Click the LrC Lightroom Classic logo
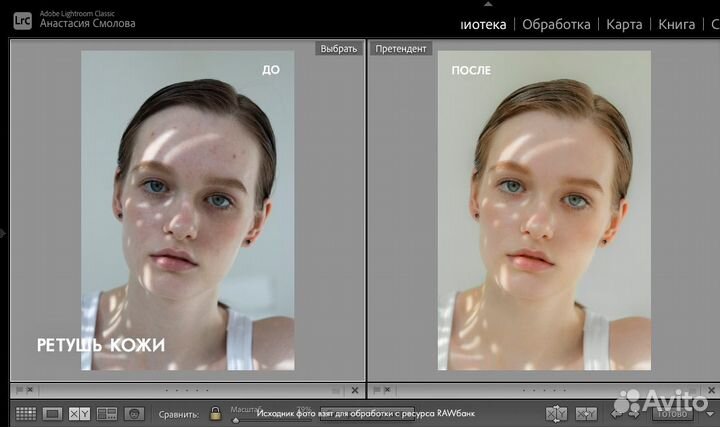This screenshot has height=427, width=720. click(x=22, y=21)
